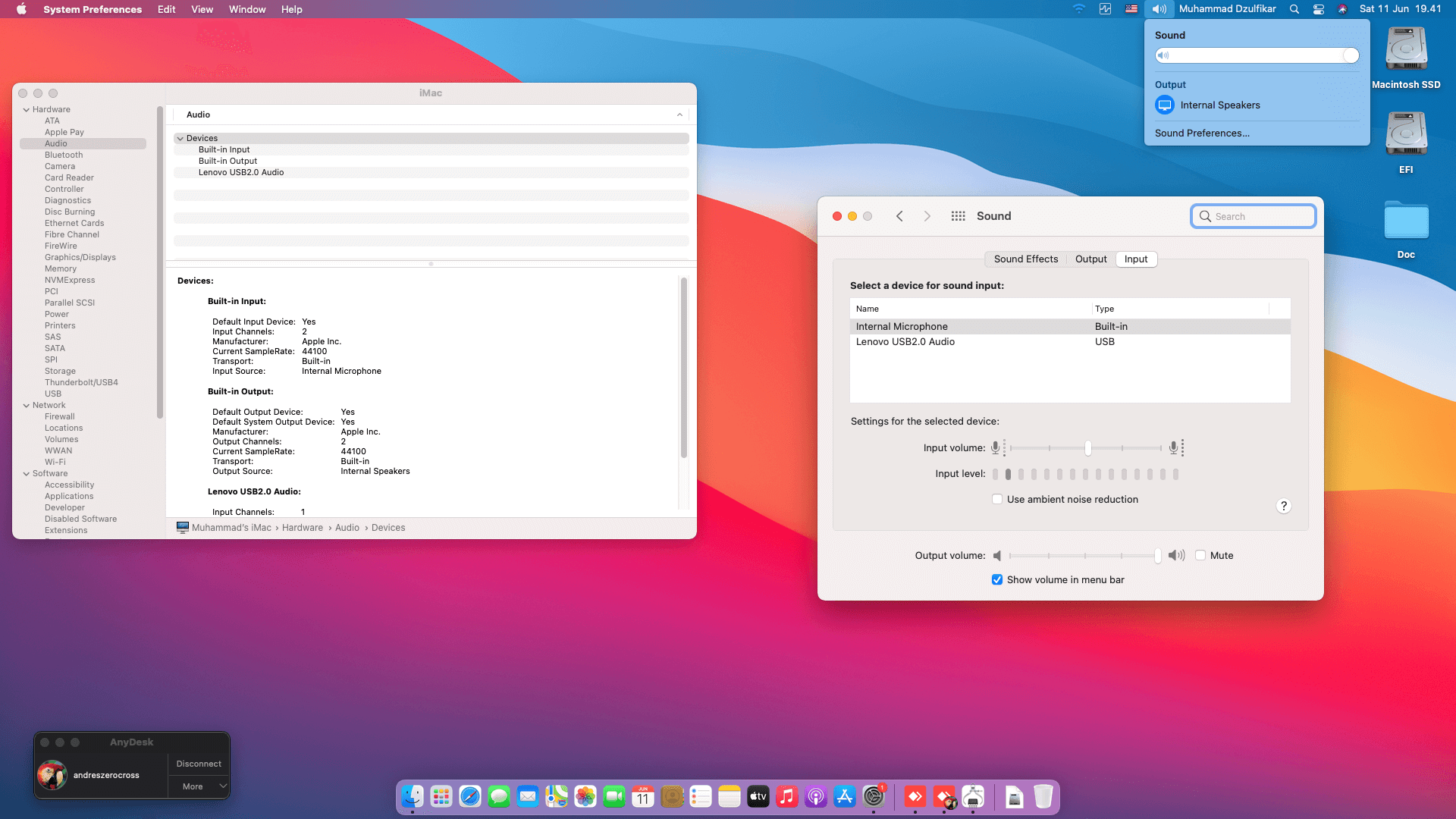Uncheck Show volume in menu bar
This screenshot has height=819, width=1456.
pyautogui.click(x=997, y=579)
